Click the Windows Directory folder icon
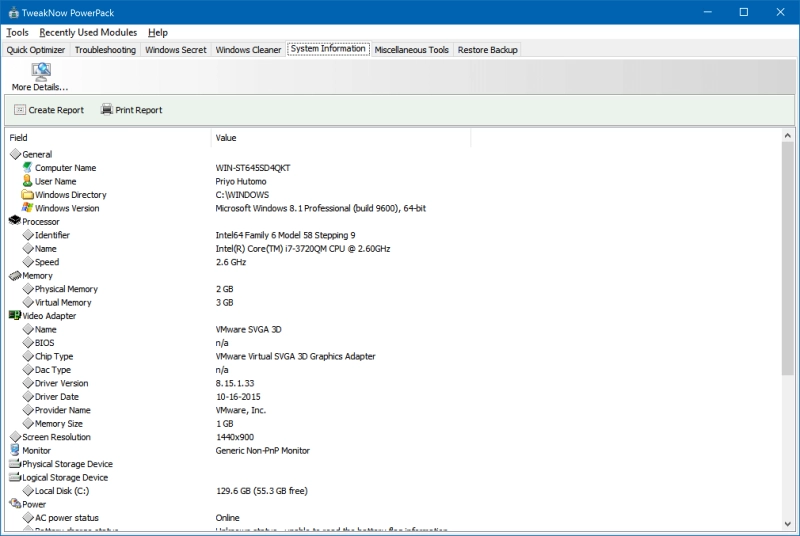This screenshot has width=800, height=536. [x=28, y=194]
